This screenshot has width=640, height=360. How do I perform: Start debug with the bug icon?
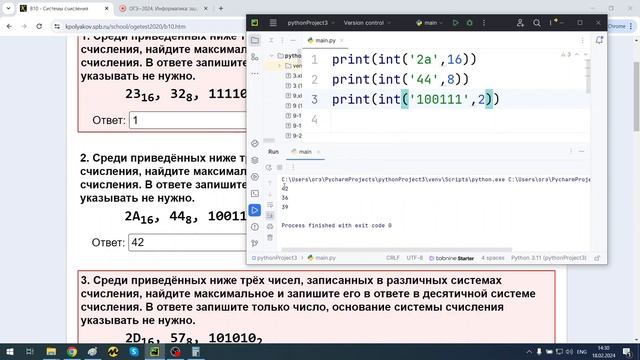(470, 23)
